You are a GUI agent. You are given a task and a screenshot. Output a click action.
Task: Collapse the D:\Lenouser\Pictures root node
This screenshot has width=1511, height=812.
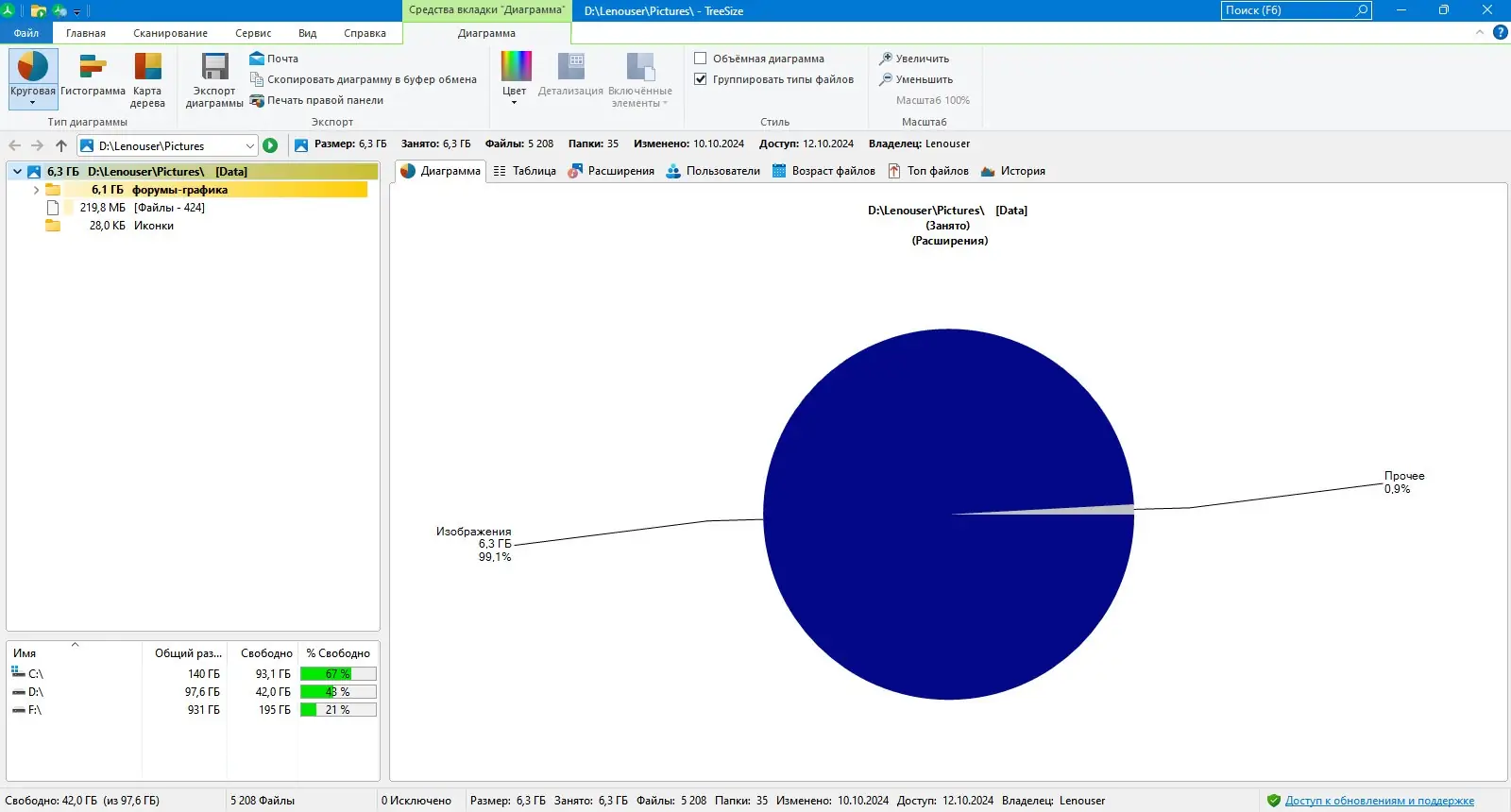17,172
